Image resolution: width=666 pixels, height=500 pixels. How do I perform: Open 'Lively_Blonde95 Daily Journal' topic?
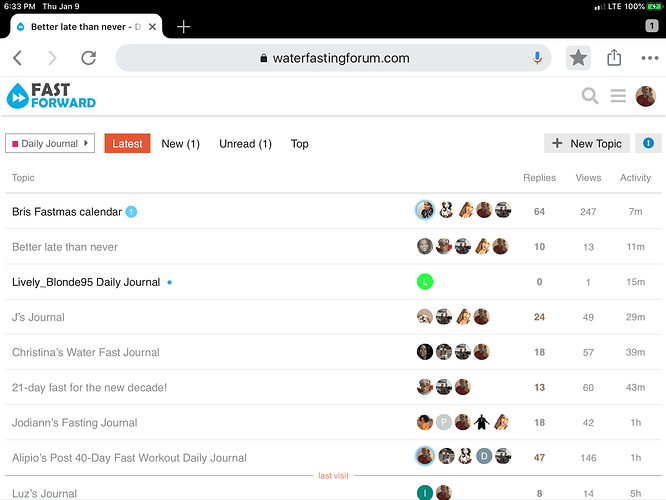(86, 282)
